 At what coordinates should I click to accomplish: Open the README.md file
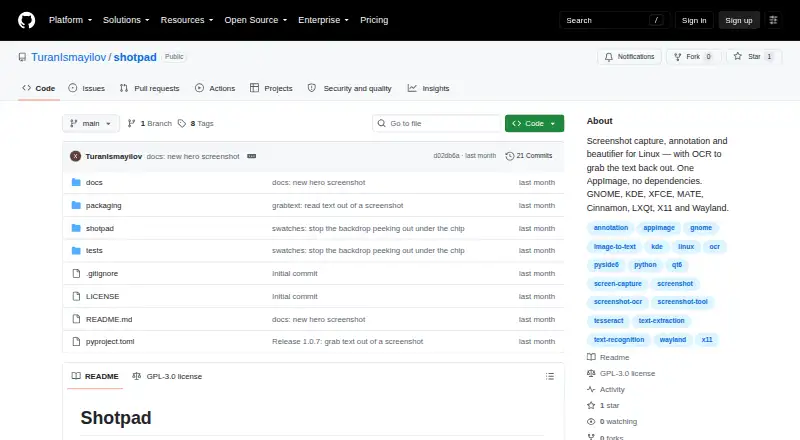point(109,320)
